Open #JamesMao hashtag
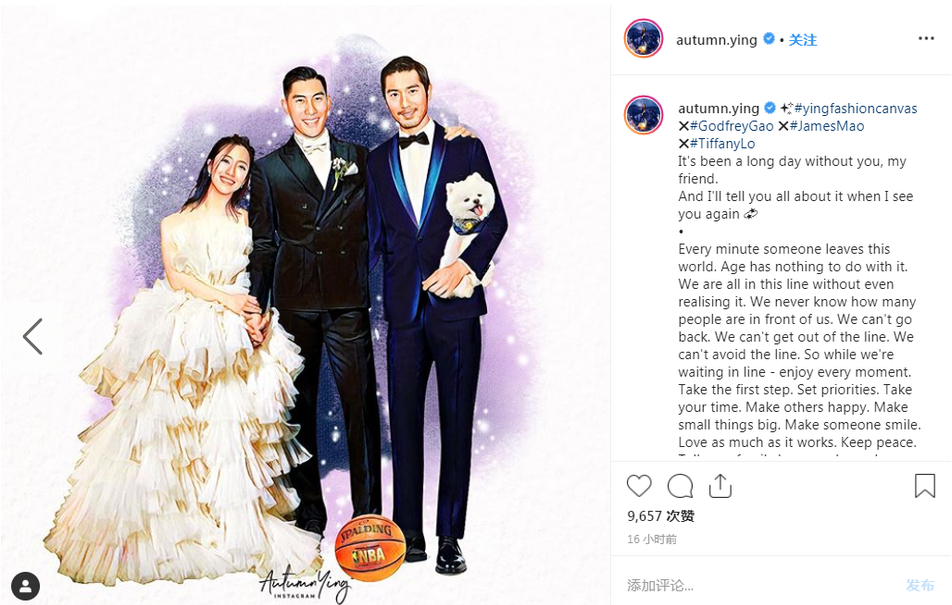952x605 pixels. pyautogui.click(x=826, y=126)
